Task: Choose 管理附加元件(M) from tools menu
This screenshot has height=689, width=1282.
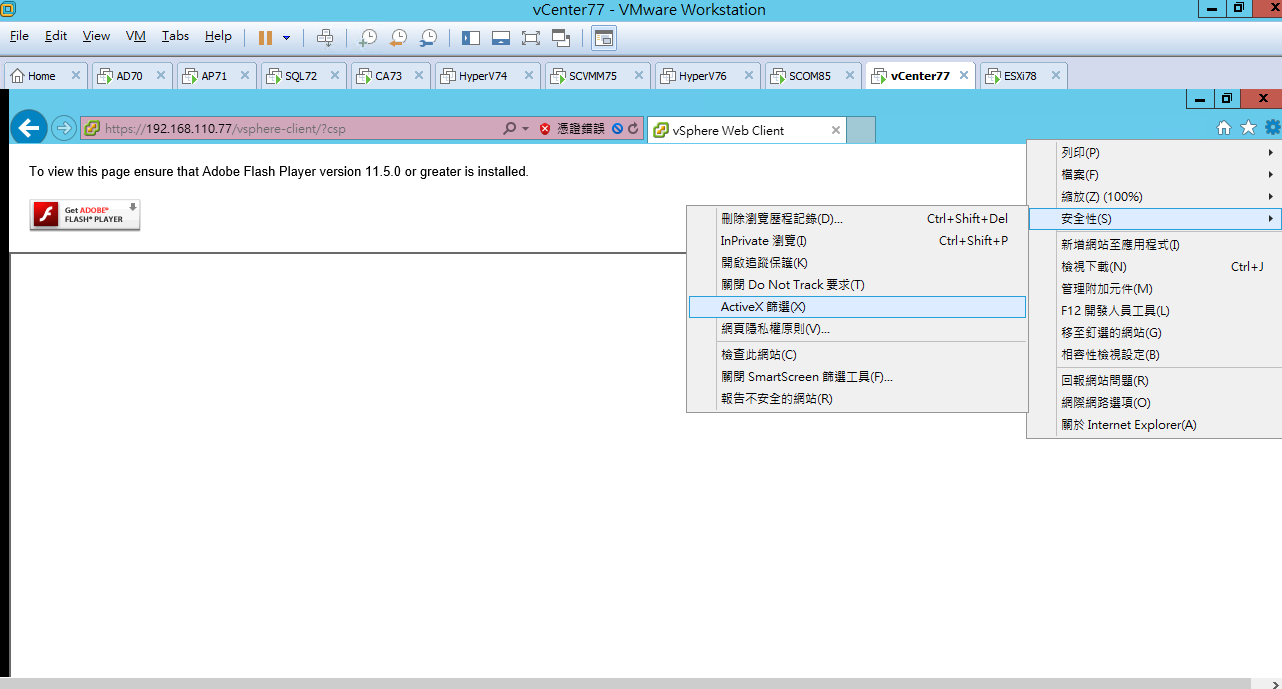Action: (x=1155, y=289)
